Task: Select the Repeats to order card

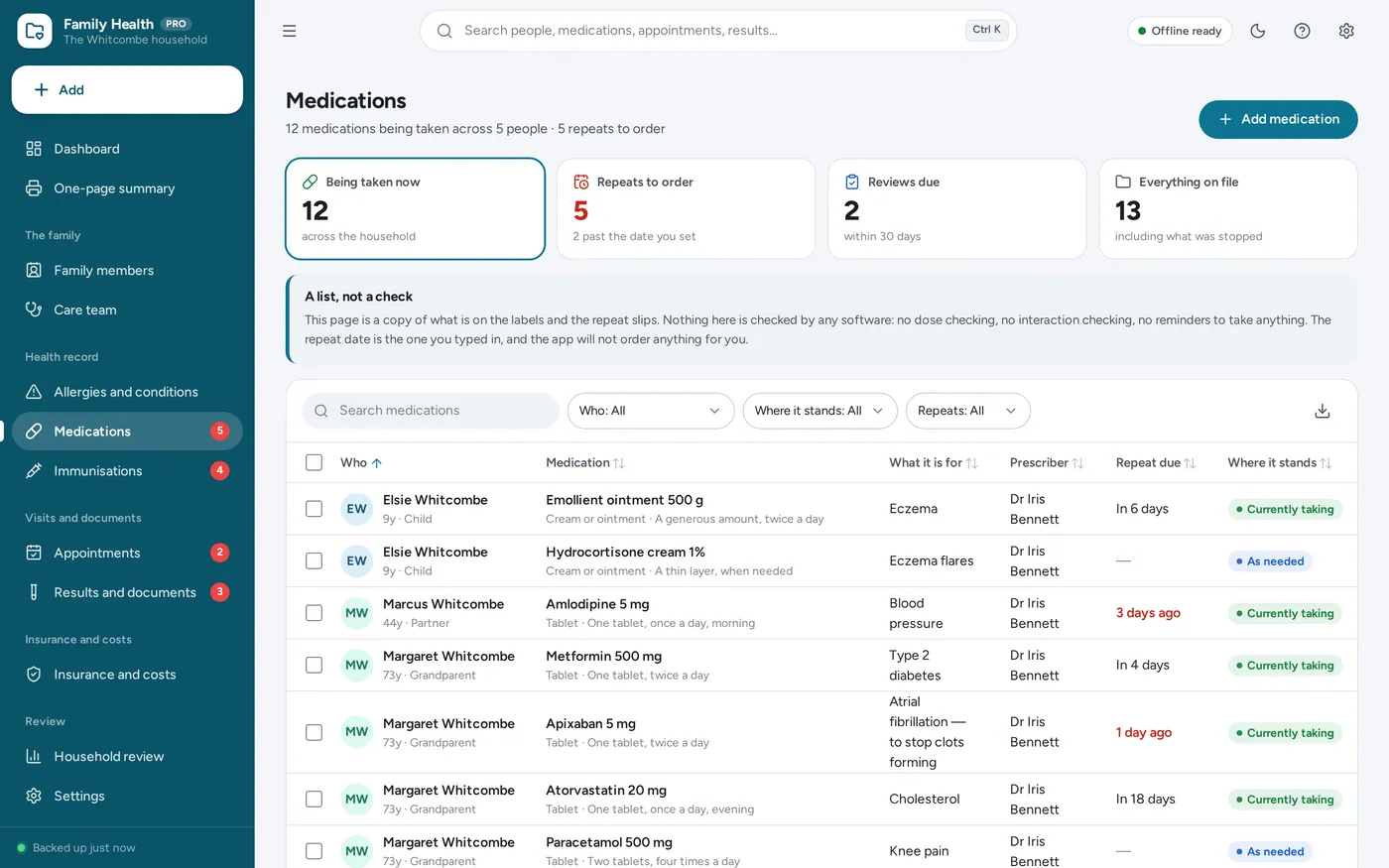Action: point(686,208)
